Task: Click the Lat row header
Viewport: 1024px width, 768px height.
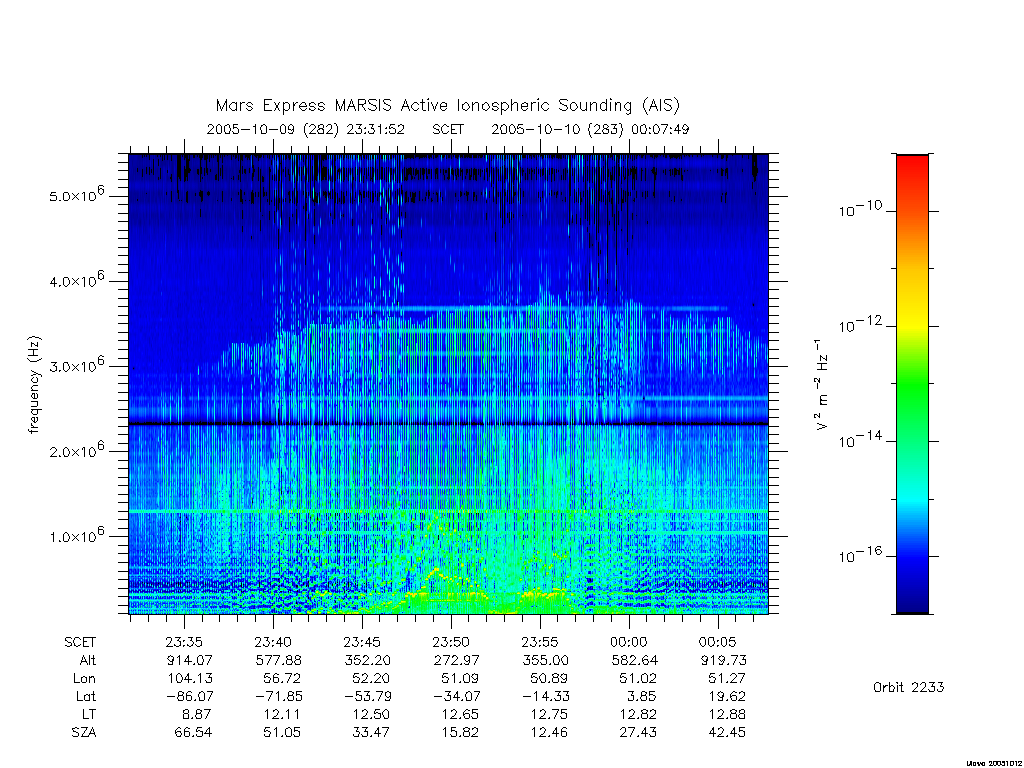Action: (x=86, y=697)
